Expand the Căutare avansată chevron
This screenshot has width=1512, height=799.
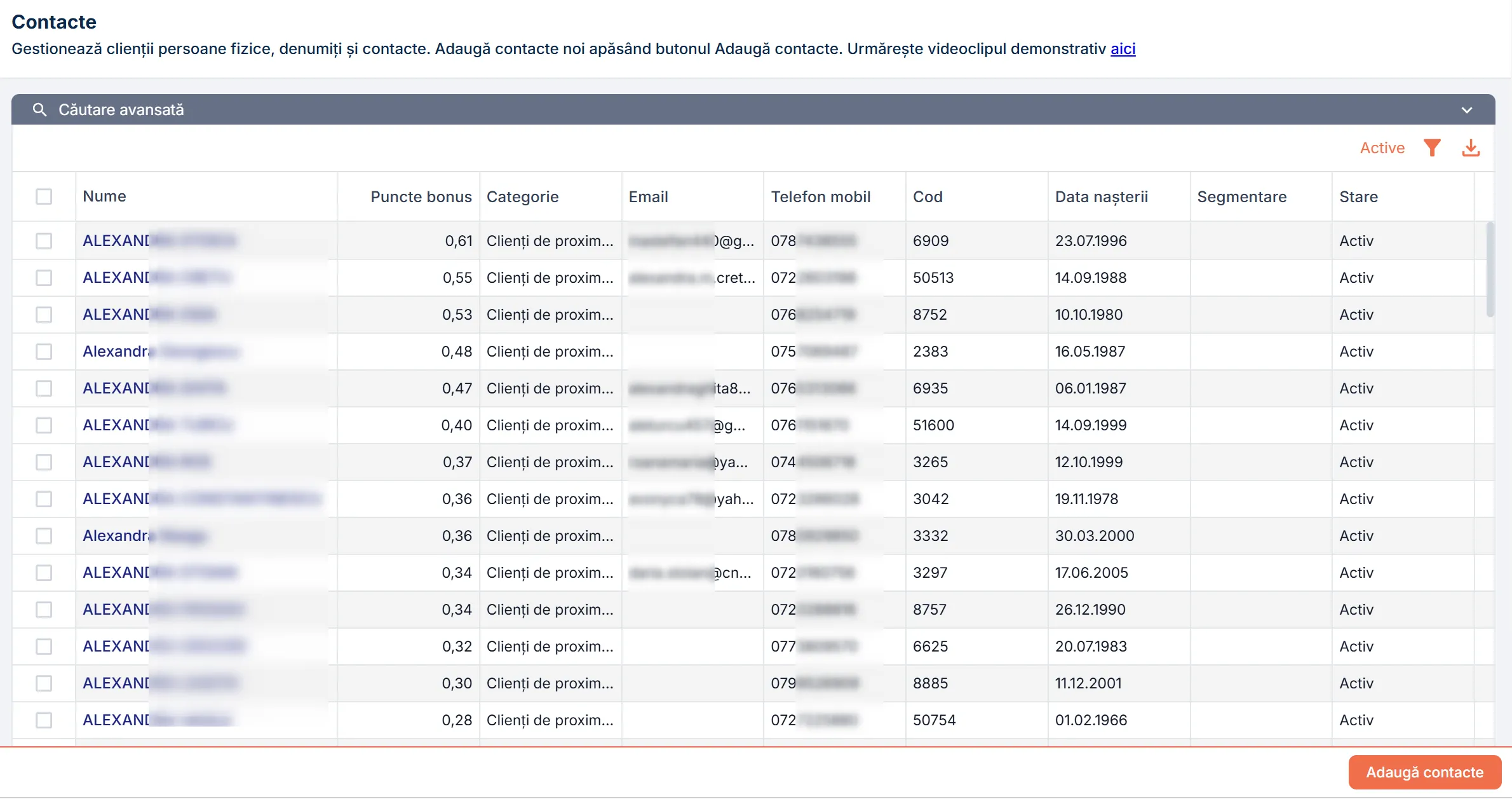click(1467, 110)
